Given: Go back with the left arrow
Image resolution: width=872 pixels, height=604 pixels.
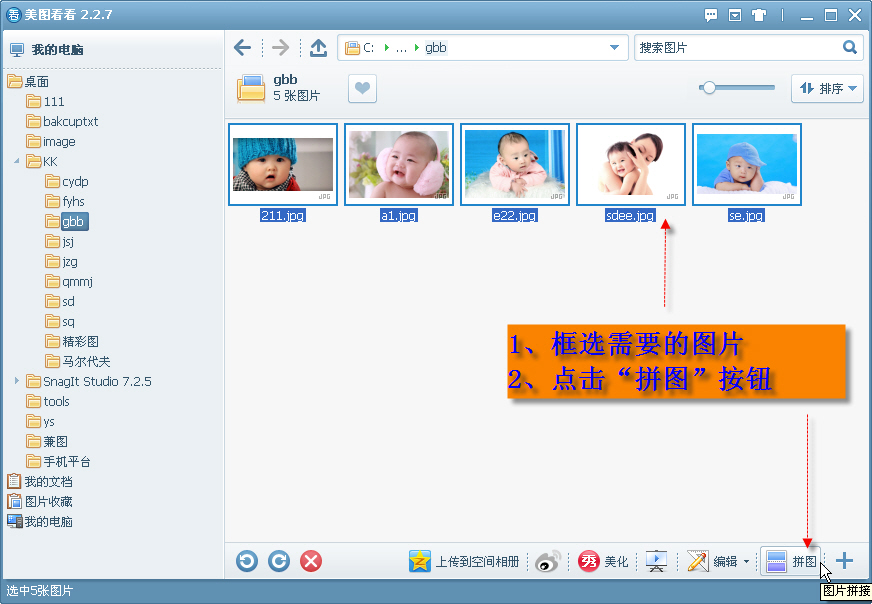Looking at the screenshot, I should pos(242,48).
